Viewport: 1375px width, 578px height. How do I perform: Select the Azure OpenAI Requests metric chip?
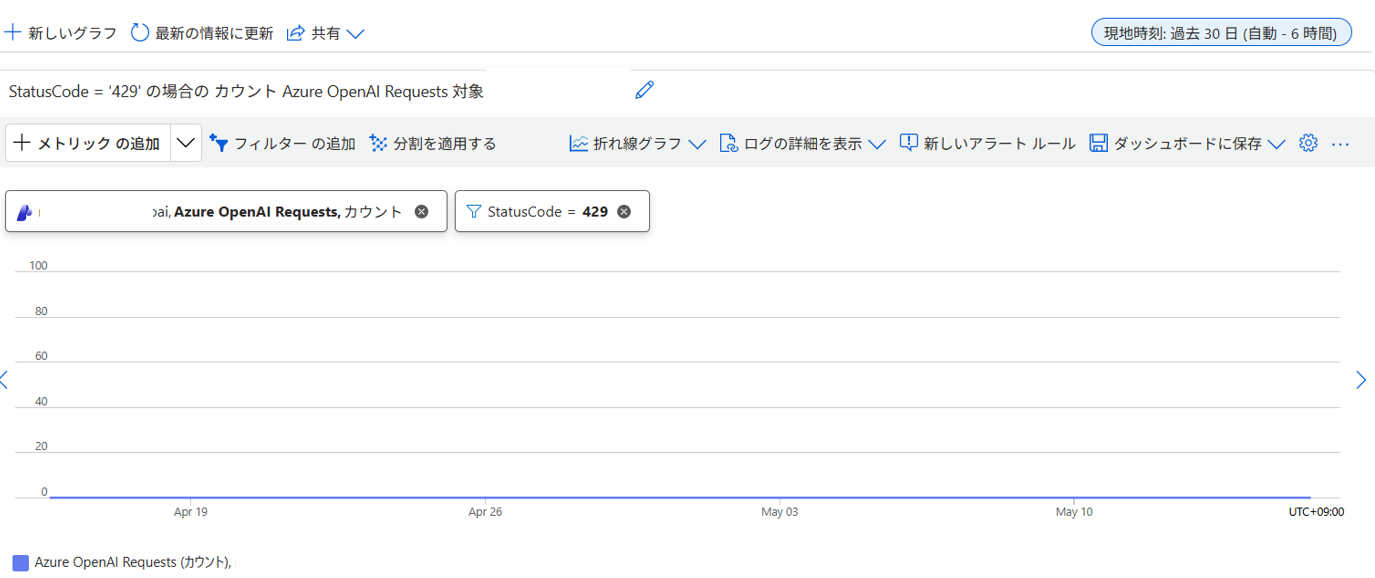pyautogui.click(x=226, y=211)
